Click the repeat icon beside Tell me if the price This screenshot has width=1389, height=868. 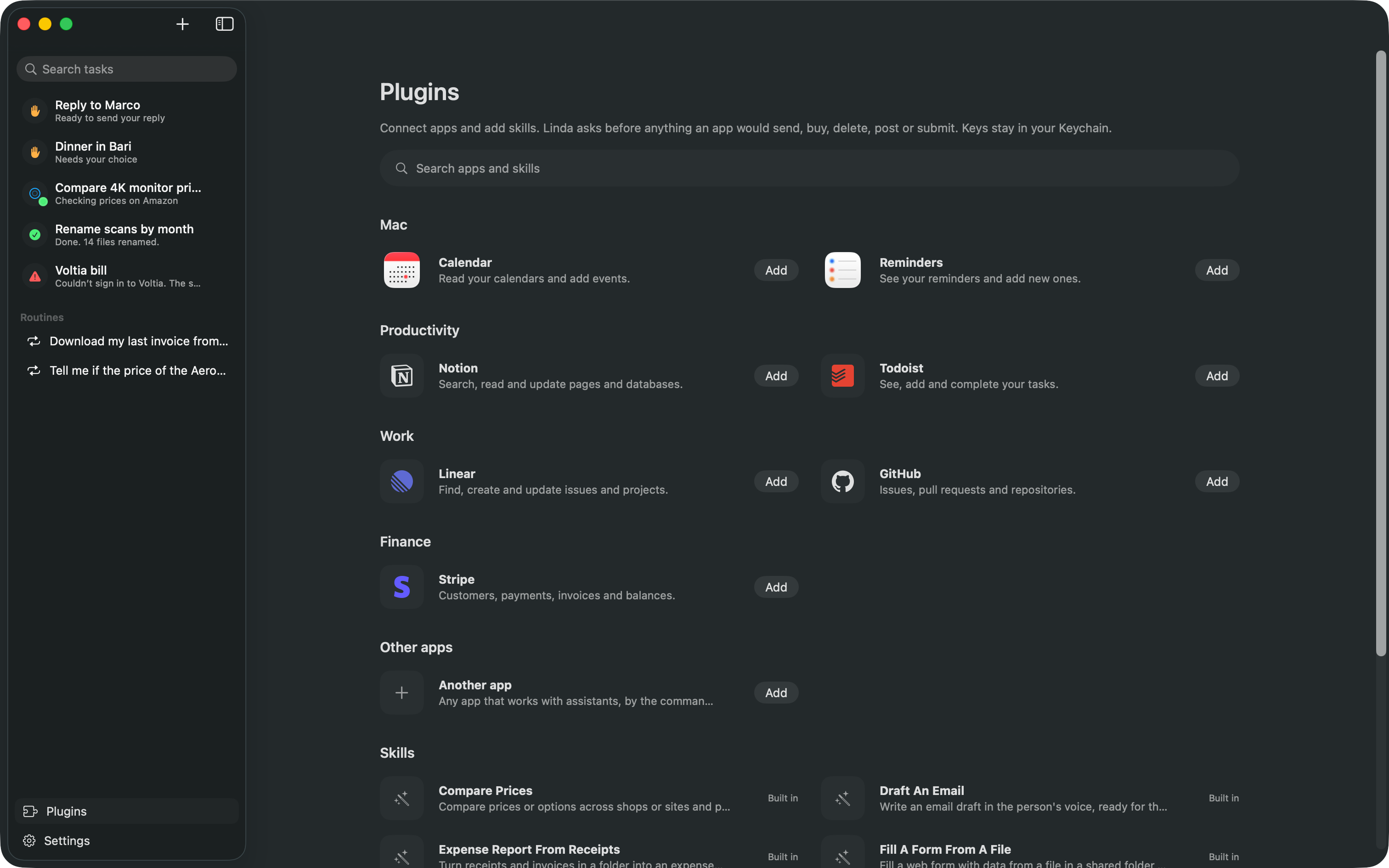point(34,370)
